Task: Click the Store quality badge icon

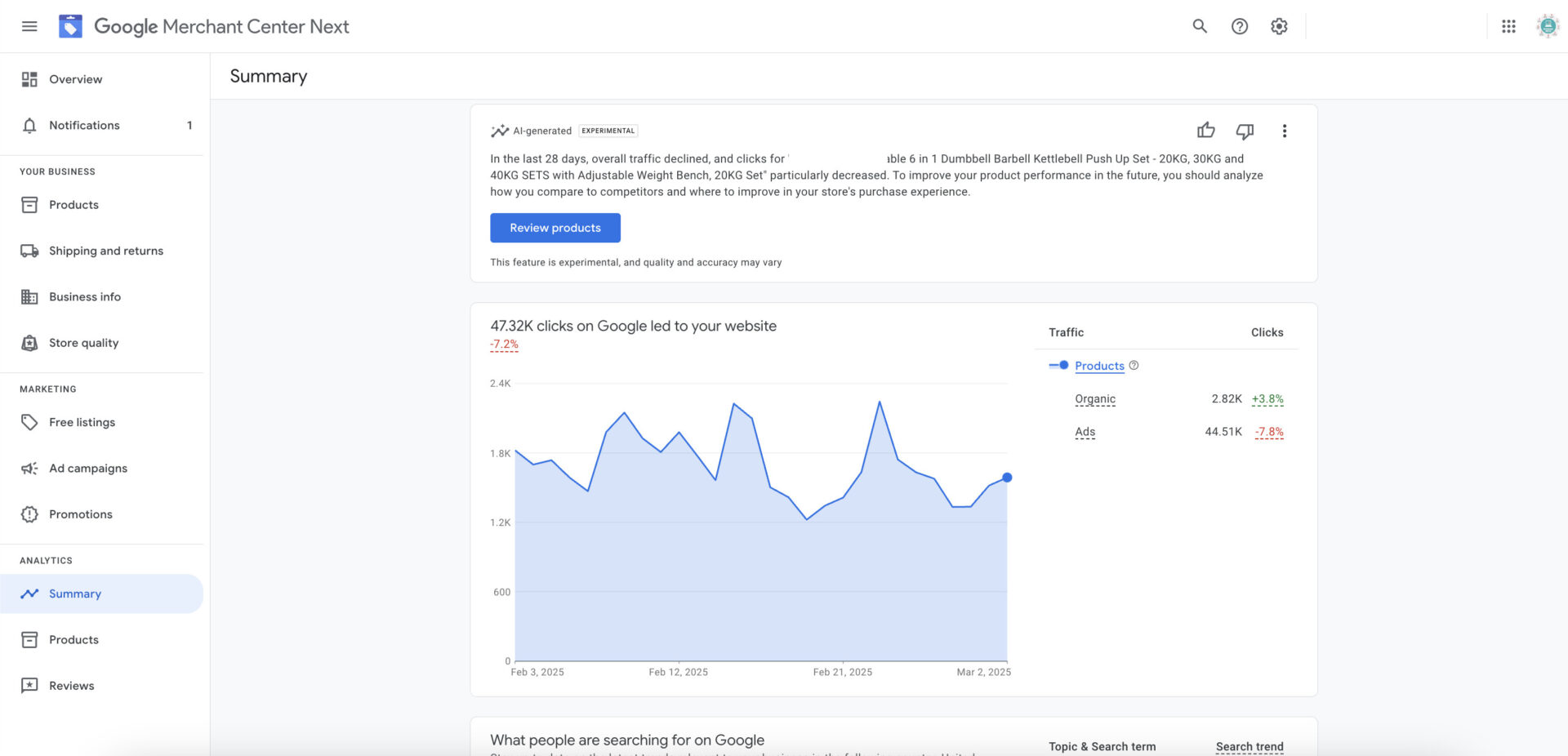Action: 29,343
